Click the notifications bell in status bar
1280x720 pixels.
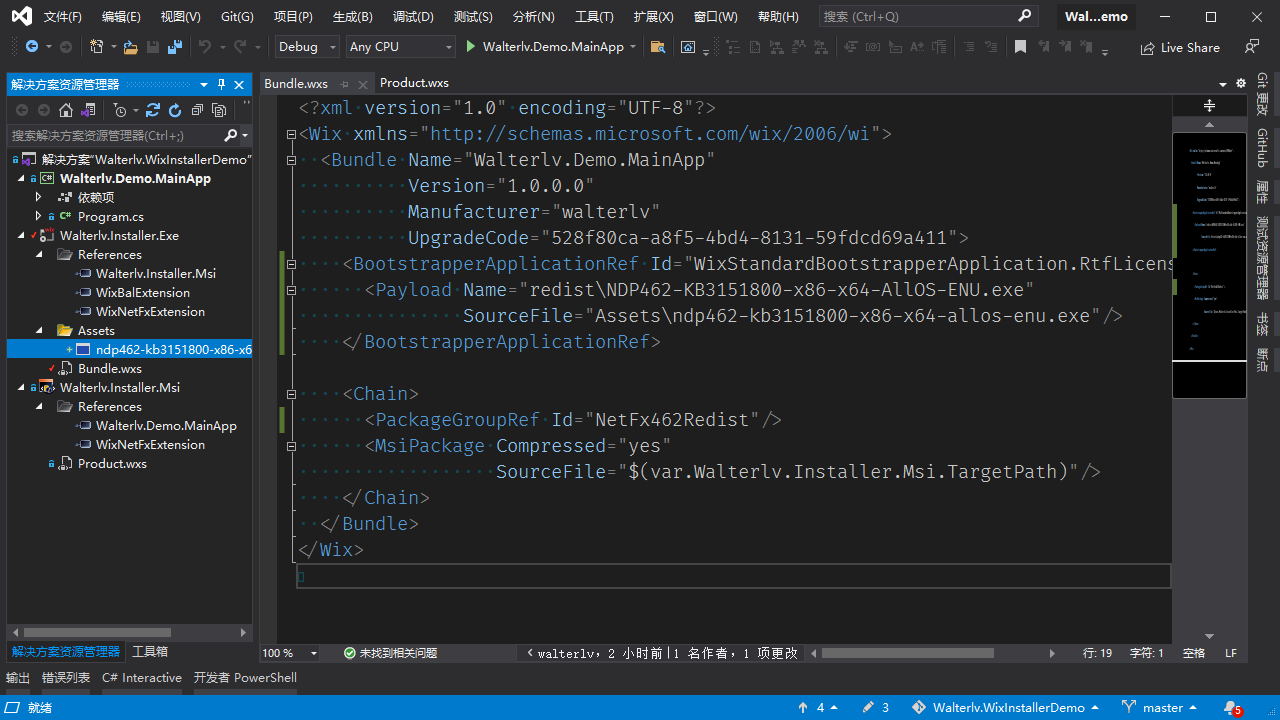[1232, 707]
